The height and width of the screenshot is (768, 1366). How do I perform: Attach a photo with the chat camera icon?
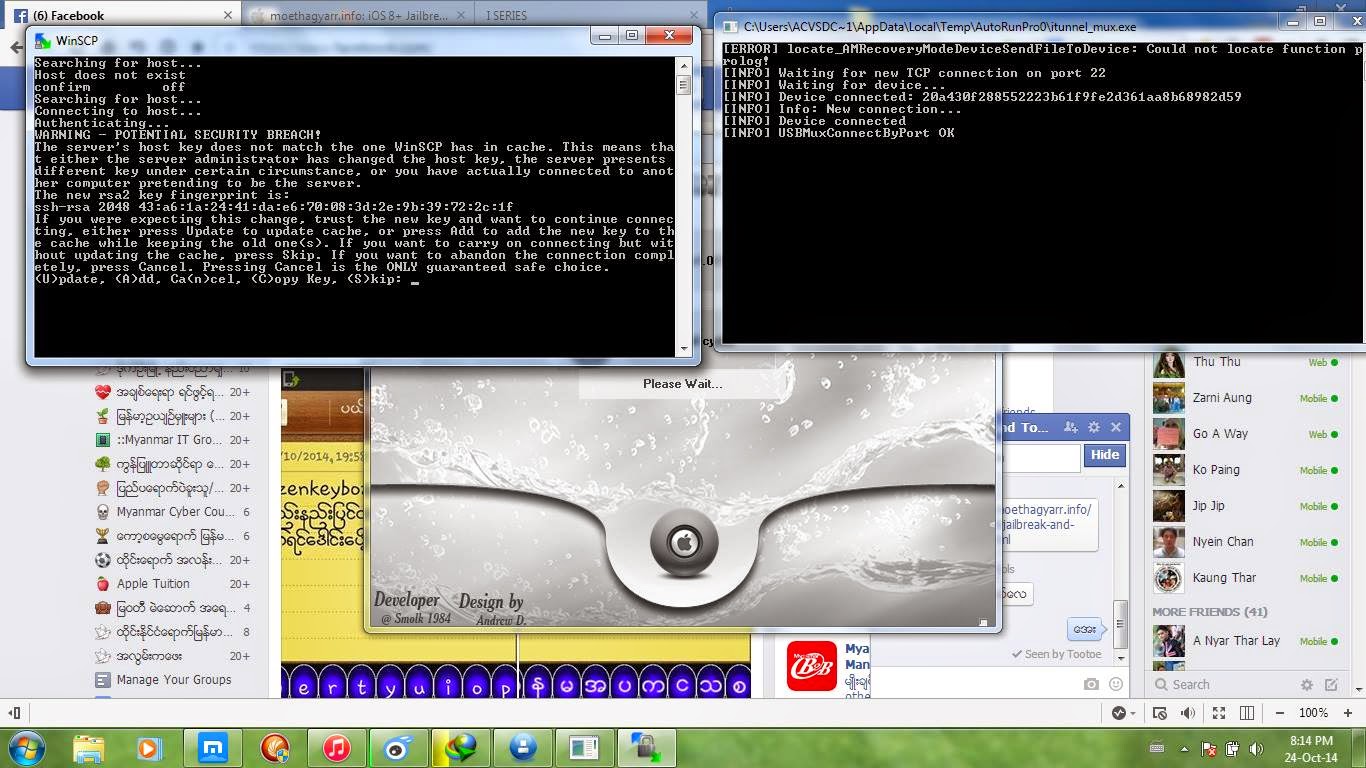(x=1091, y=684)
